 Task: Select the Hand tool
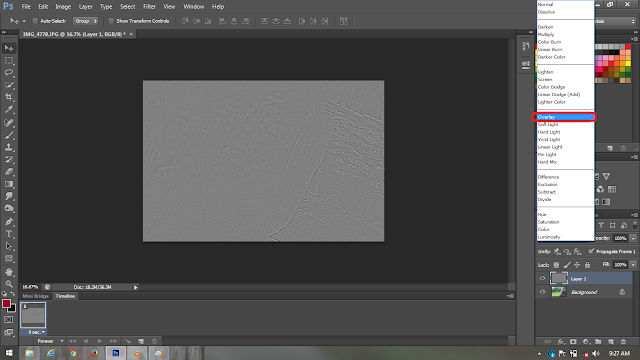tap(9, 272)
